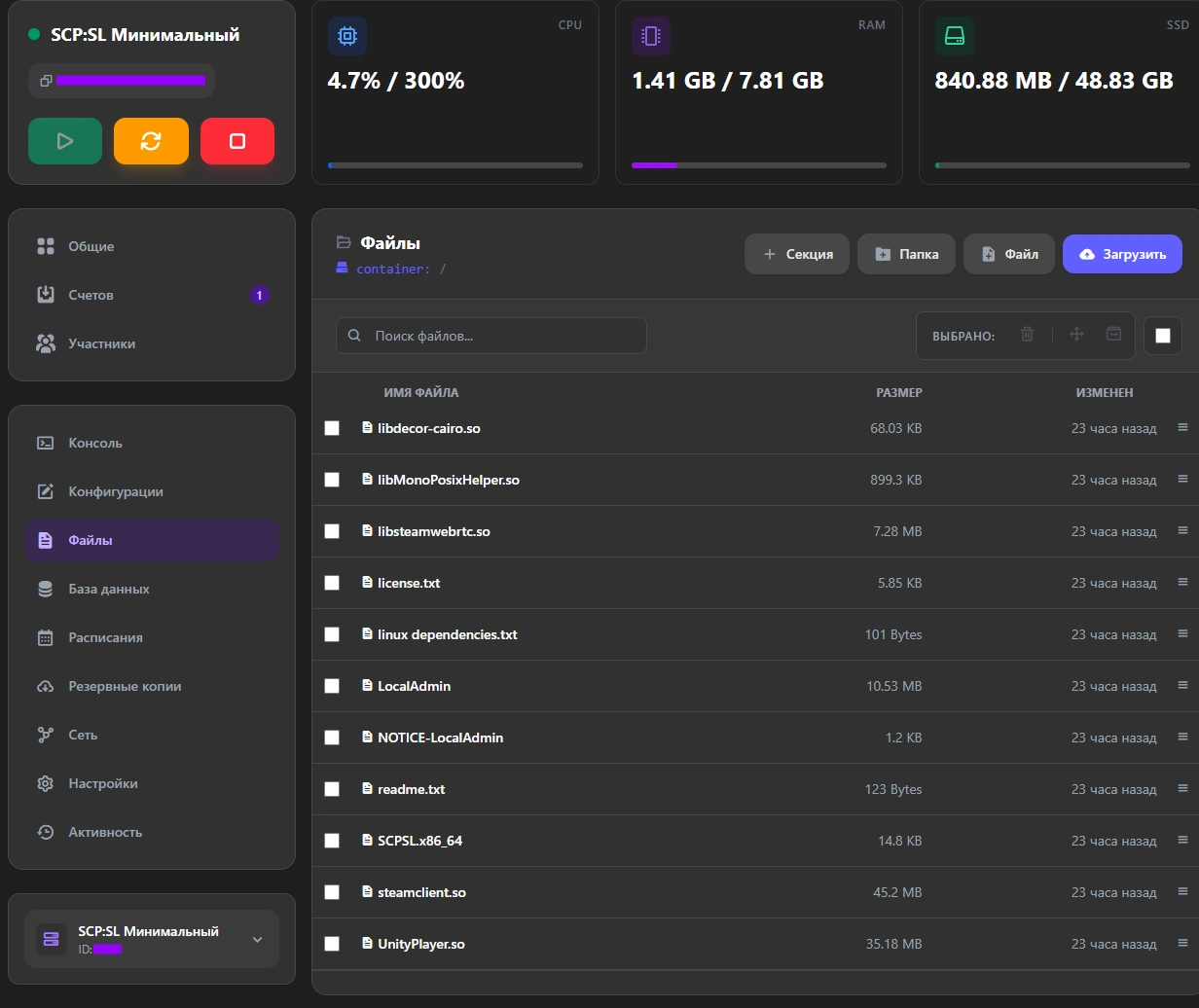This screenshot has width=1199, height=1008.
Task: Click the CPU usage progress bar
Action: 455,165
